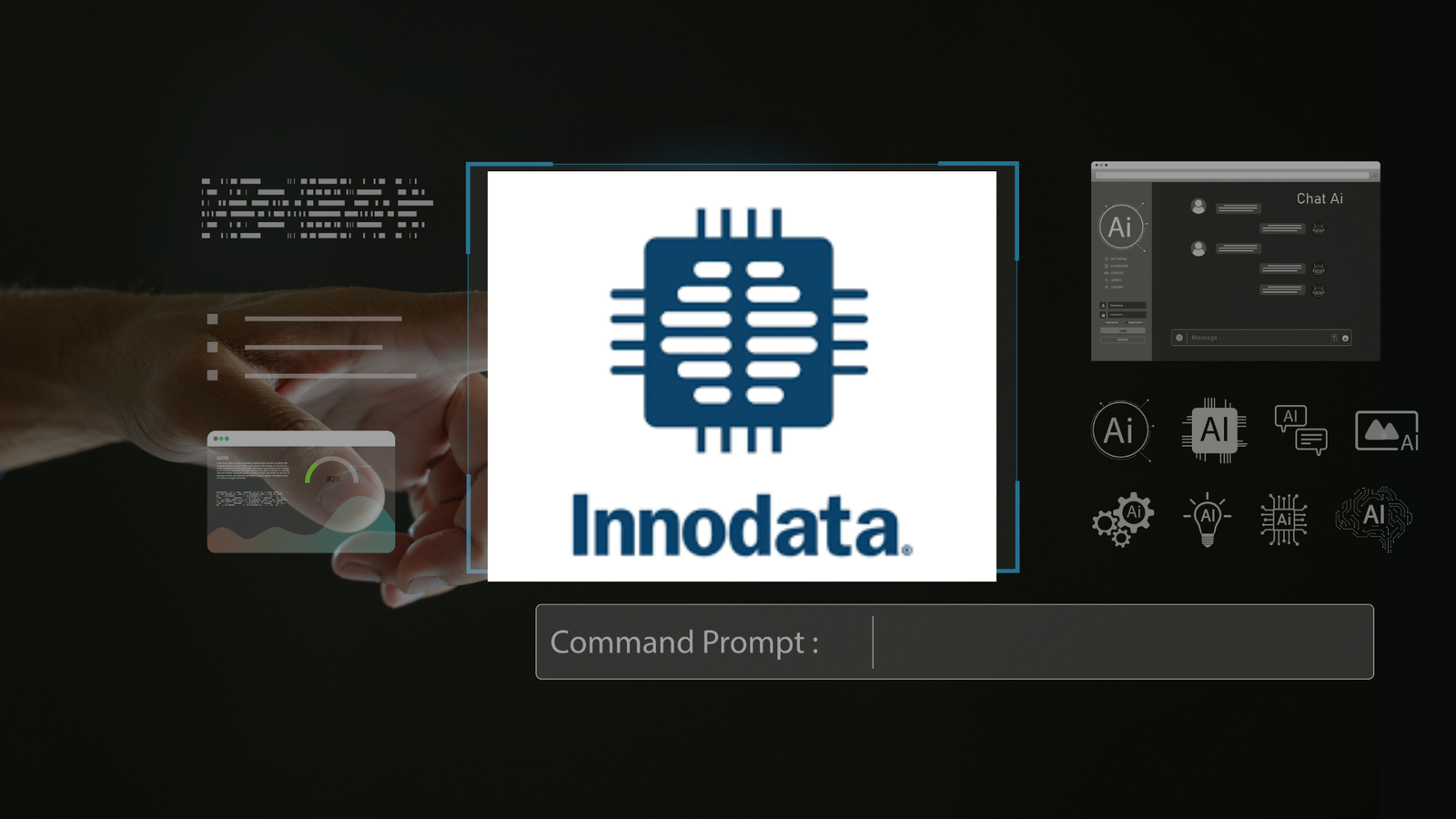Viewport: 1456px width, 819px height.
Task: Click the AI brain network icon
Action: pos(1374,518)
